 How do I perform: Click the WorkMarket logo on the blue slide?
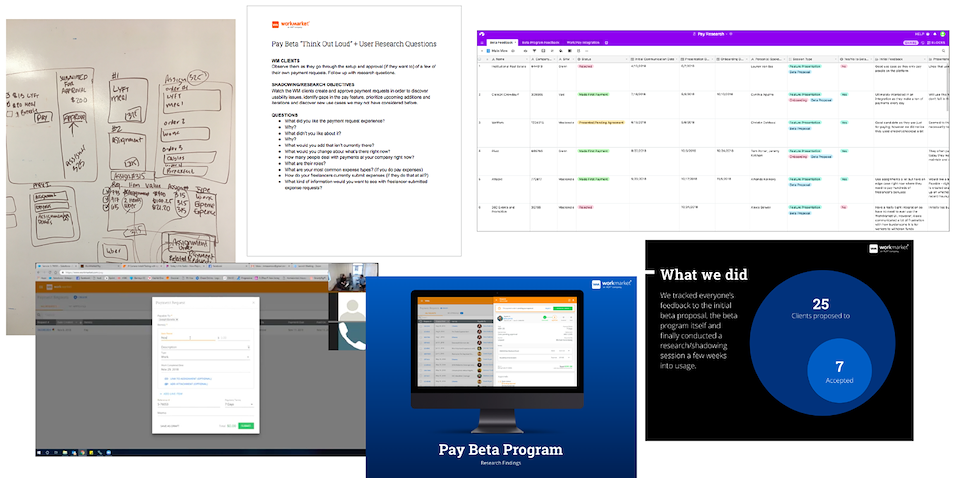click(611, 285)
